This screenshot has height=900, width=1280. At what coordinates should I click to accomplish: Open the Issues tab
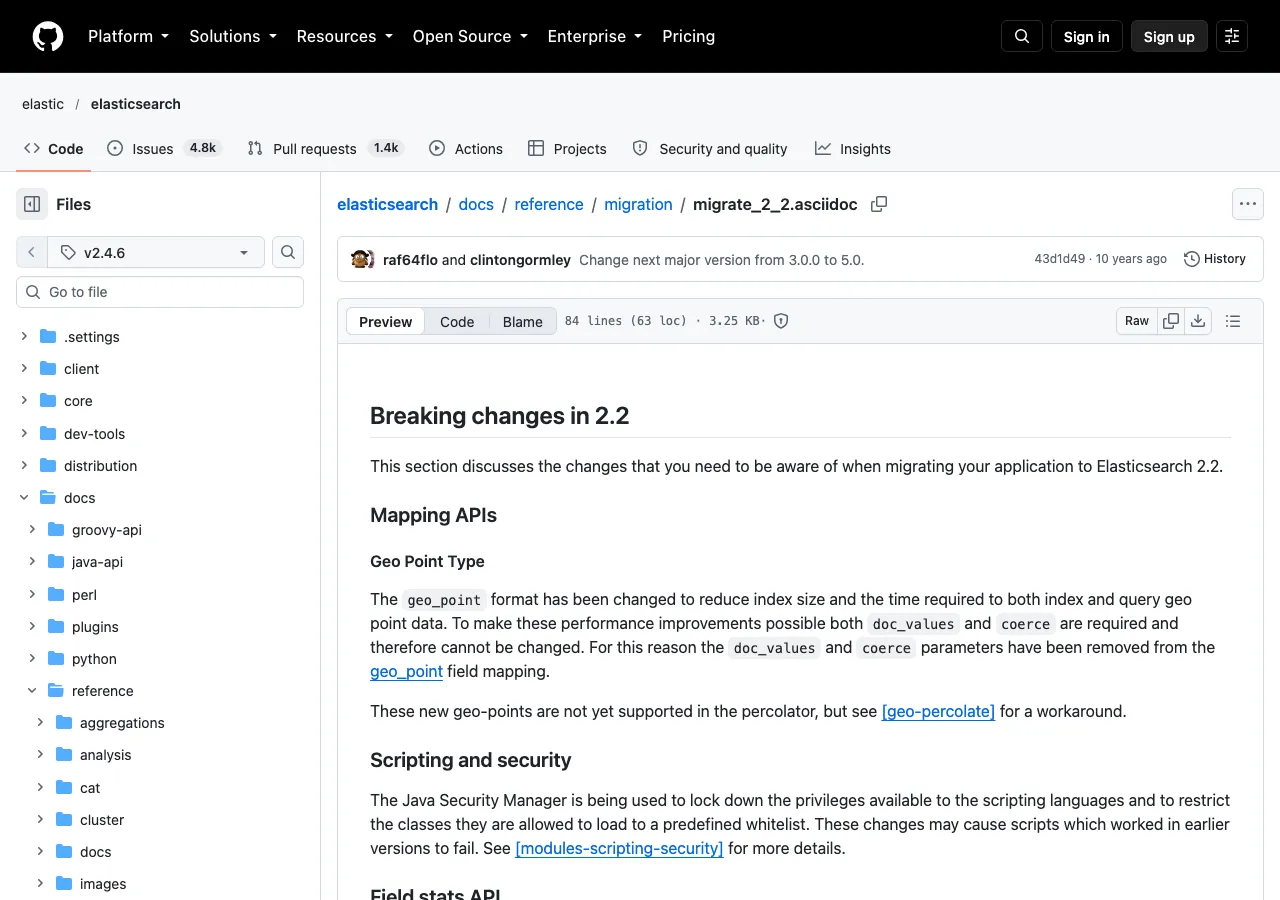(163, 148)
